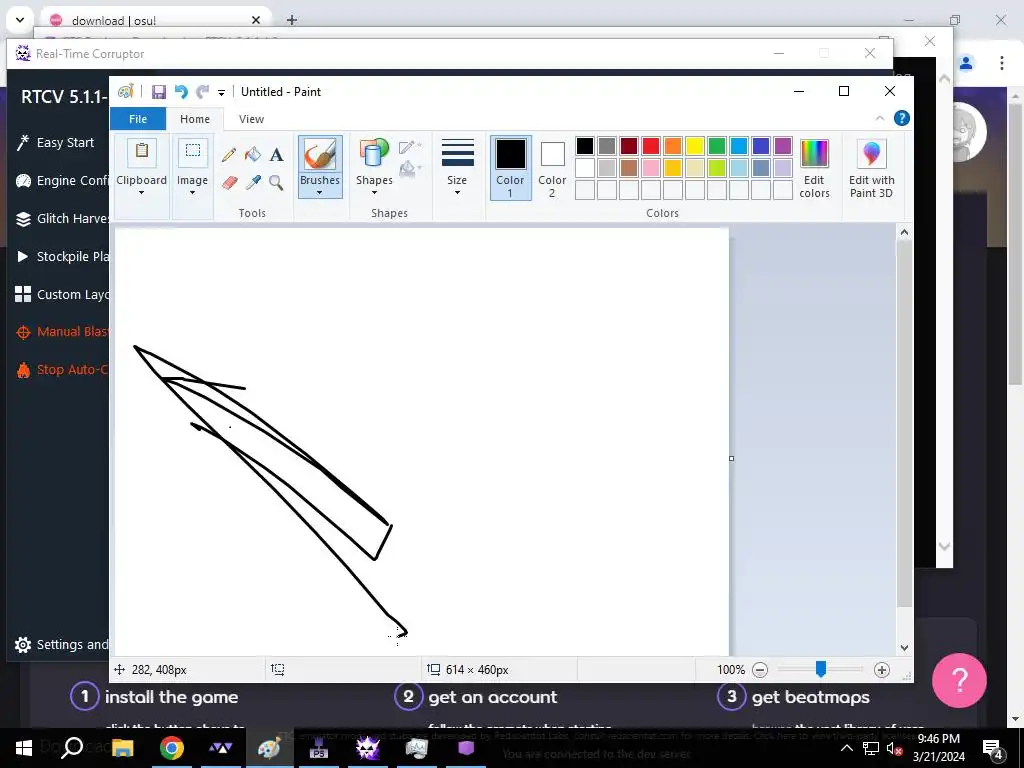Switch to the View ribbon tab
The width and height of the screenshot is (1024, 768).
(x=251, y=119)
